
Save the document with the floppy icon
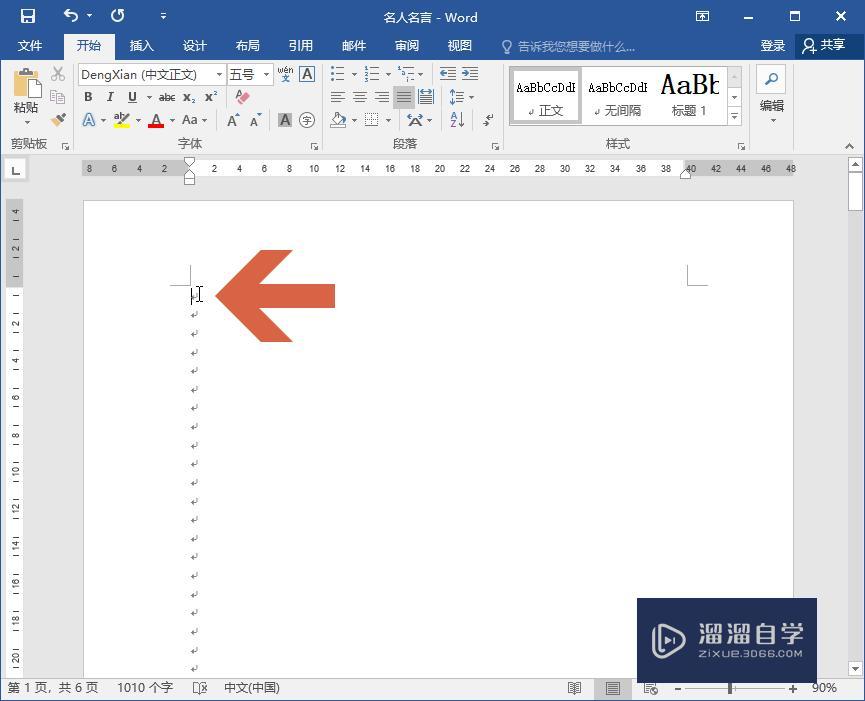coord(28,16)
